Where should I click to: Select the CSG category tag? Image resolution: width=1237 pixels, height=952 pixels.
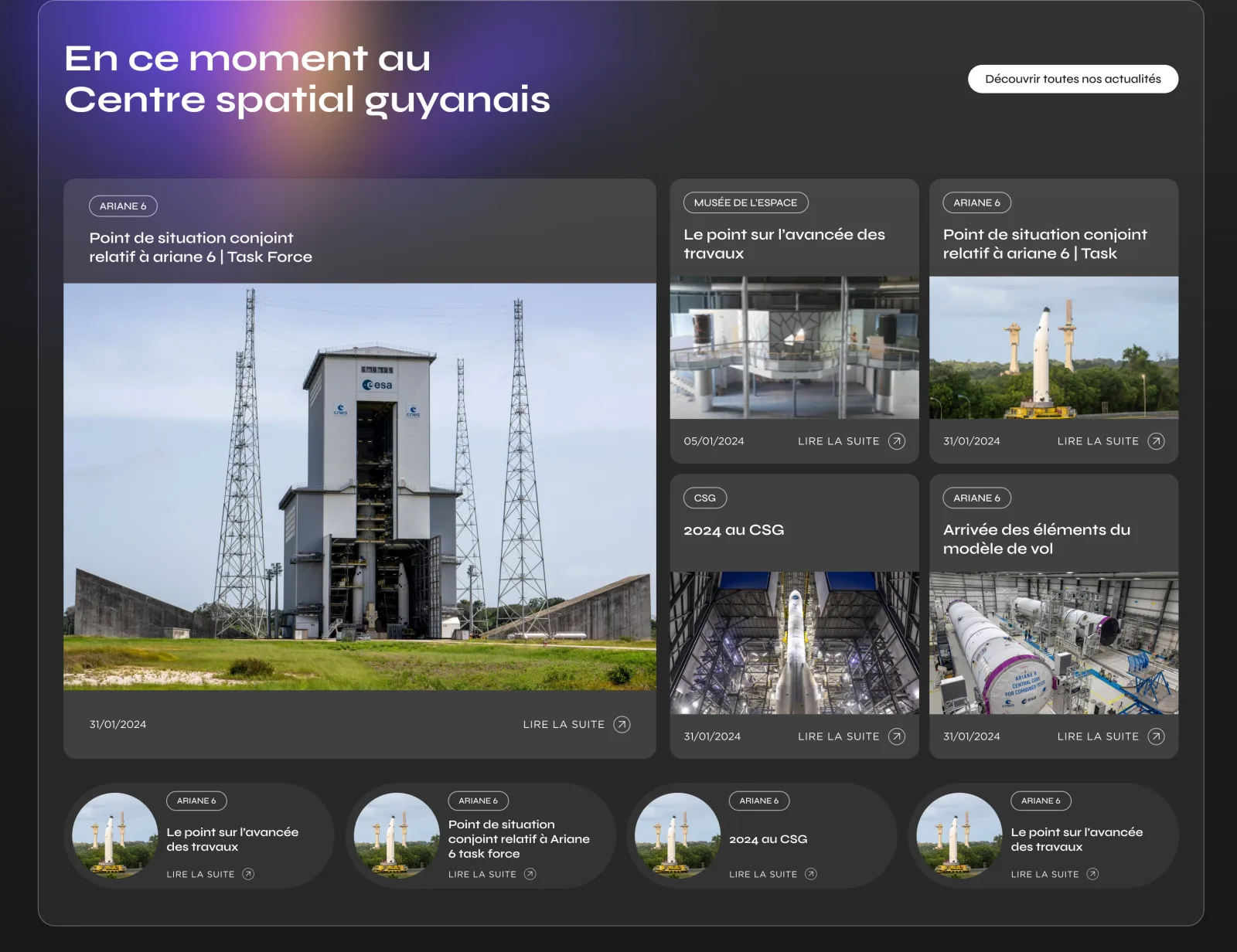click(x=704, y=498)
